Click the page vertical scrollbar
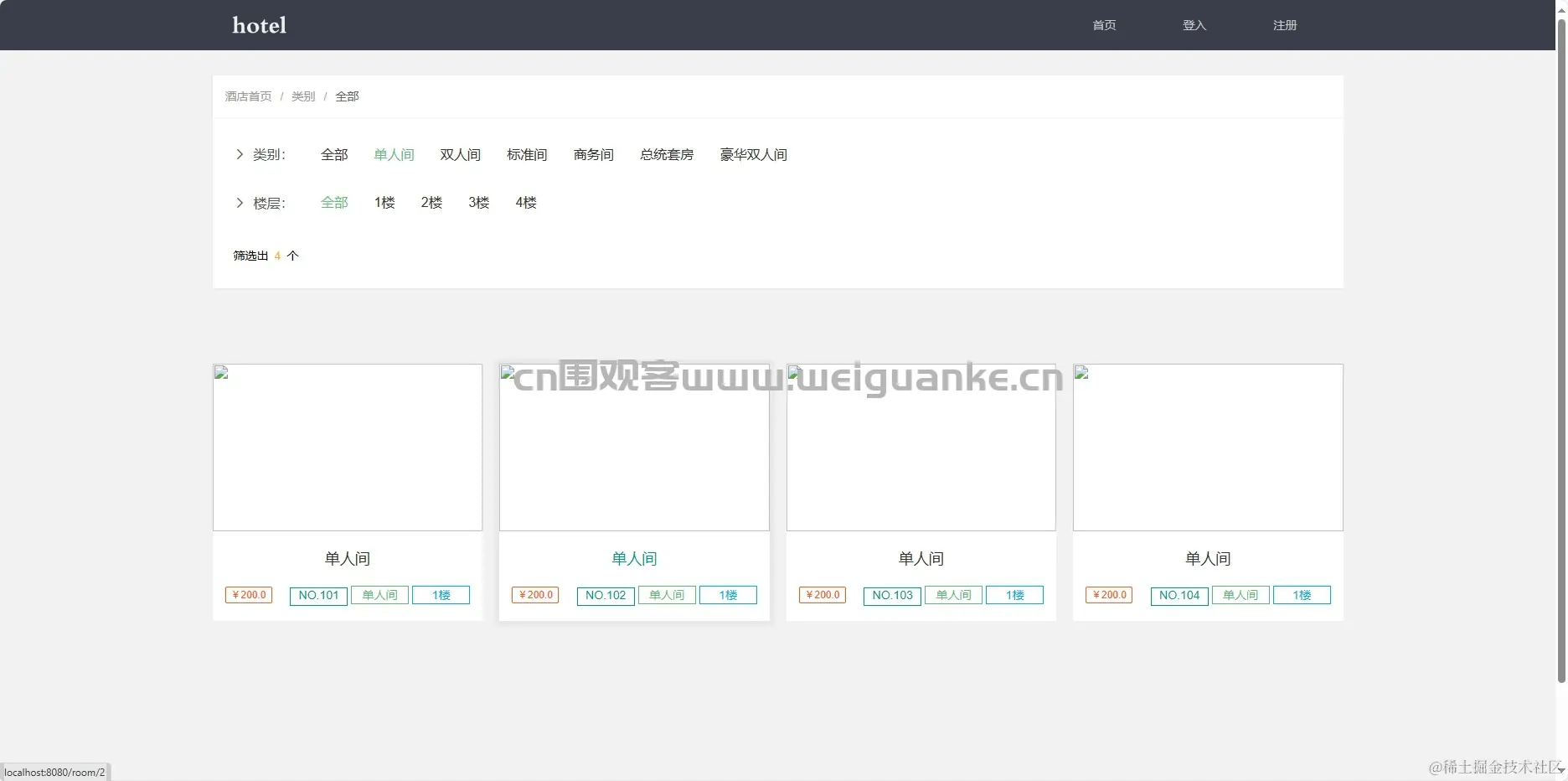The width and height of the screenshot is (1568, 781). 1561,350
